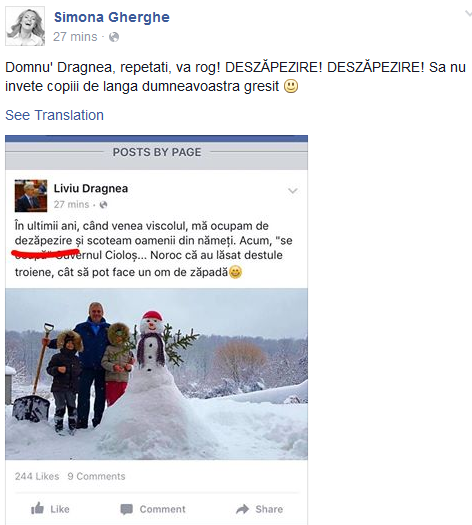Click the Comment speech bubble icon
The width and height of the screenshot is (472, 525).
tap(127, 509)
